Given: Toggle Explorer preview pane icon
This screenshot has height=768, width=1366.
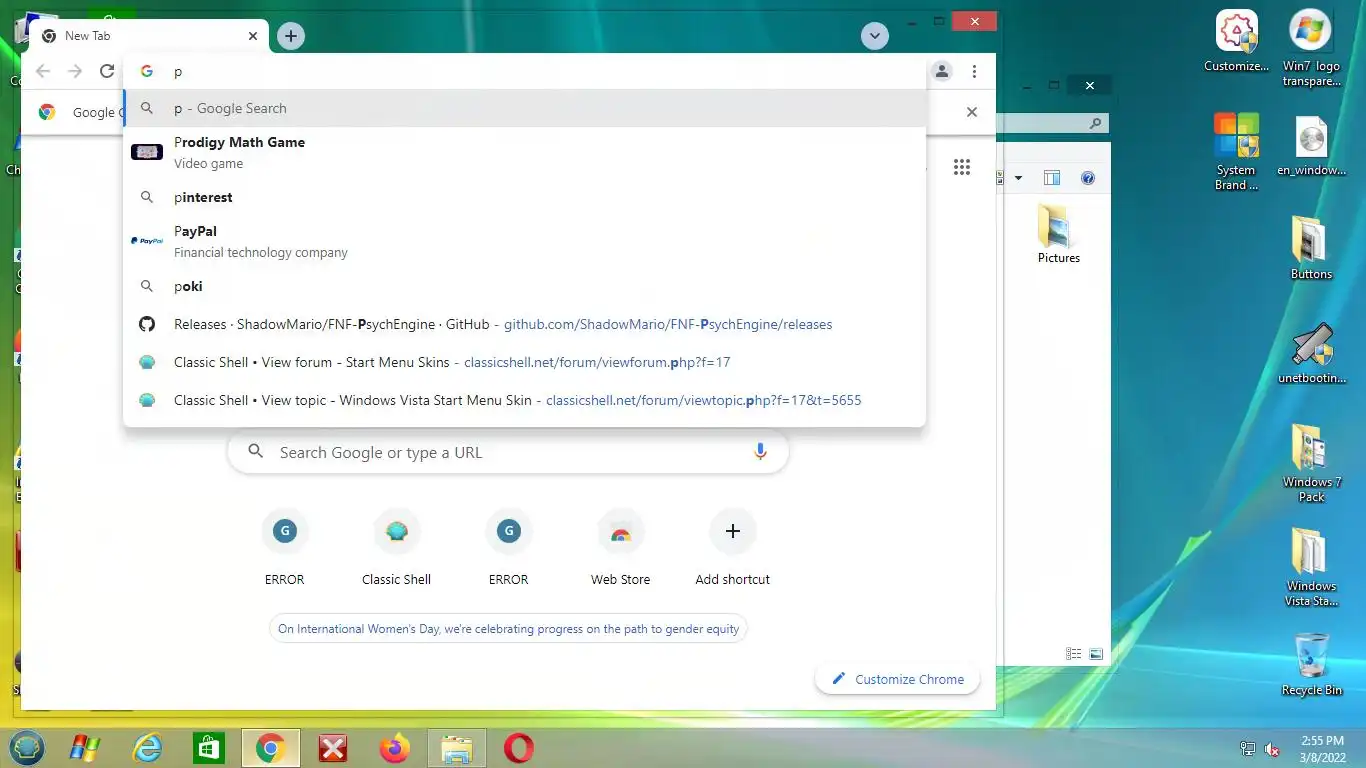Looking at the screenshot, I should click(1052, 178).
